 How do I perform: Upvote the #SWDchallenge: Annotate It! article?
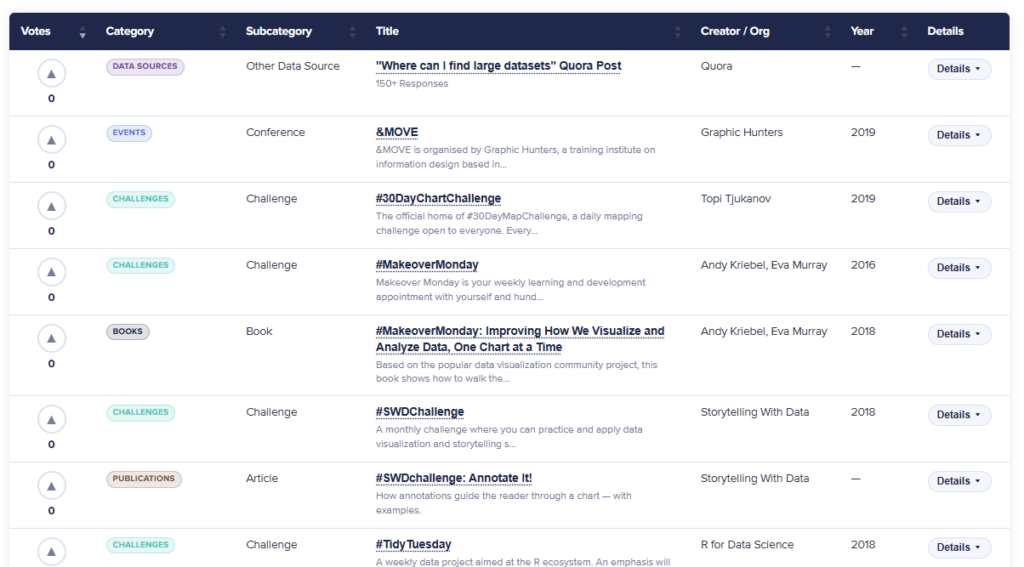pos(52,485)
